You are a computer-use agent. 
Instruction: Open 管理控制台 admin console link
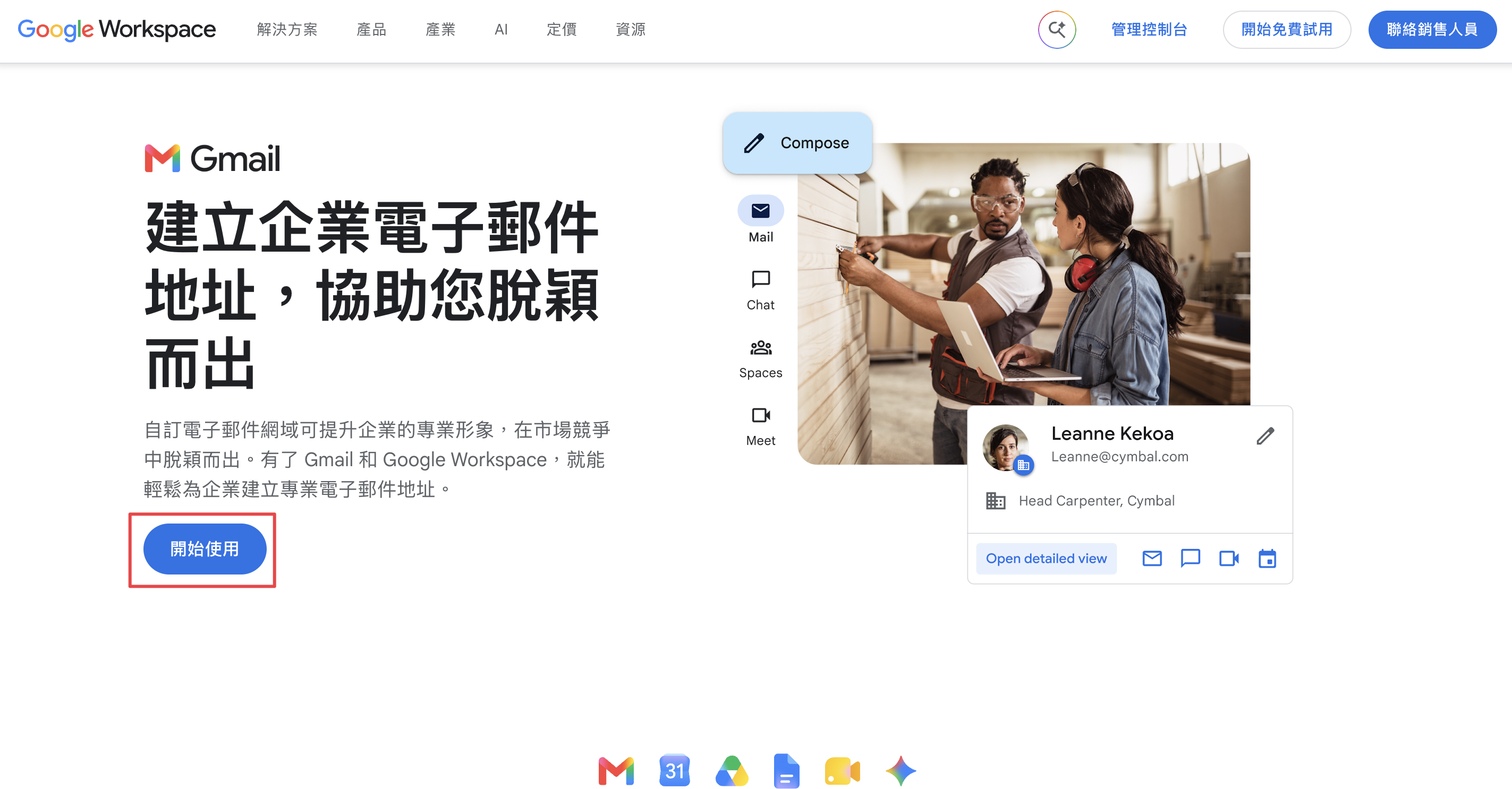pos(1149,29)
